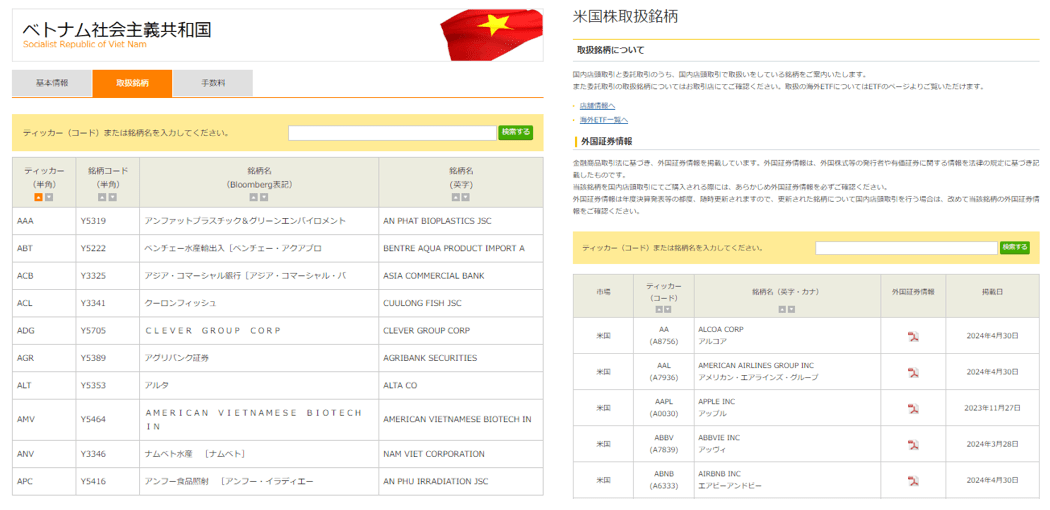Open the PDF document for AMERICAN AIRLINES GROUP
The width and height of the screenshot is (1050, 510).
click(x=912, y=372)
